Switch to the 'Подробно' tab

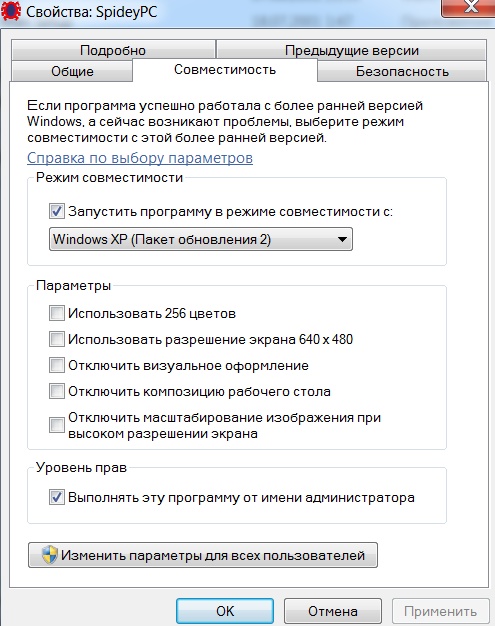[113, 50]
